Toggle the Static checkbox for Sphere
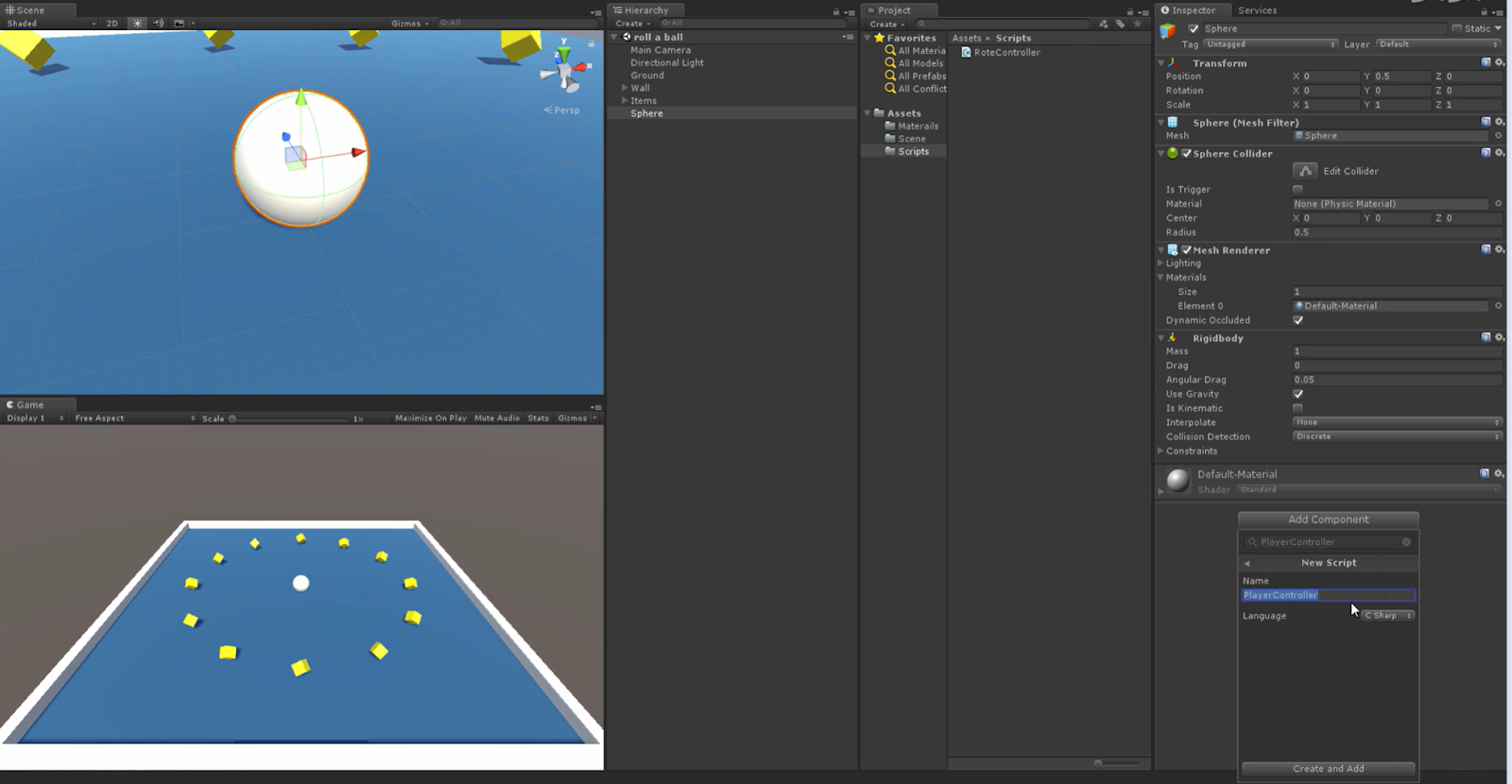 click(1456, 28)
